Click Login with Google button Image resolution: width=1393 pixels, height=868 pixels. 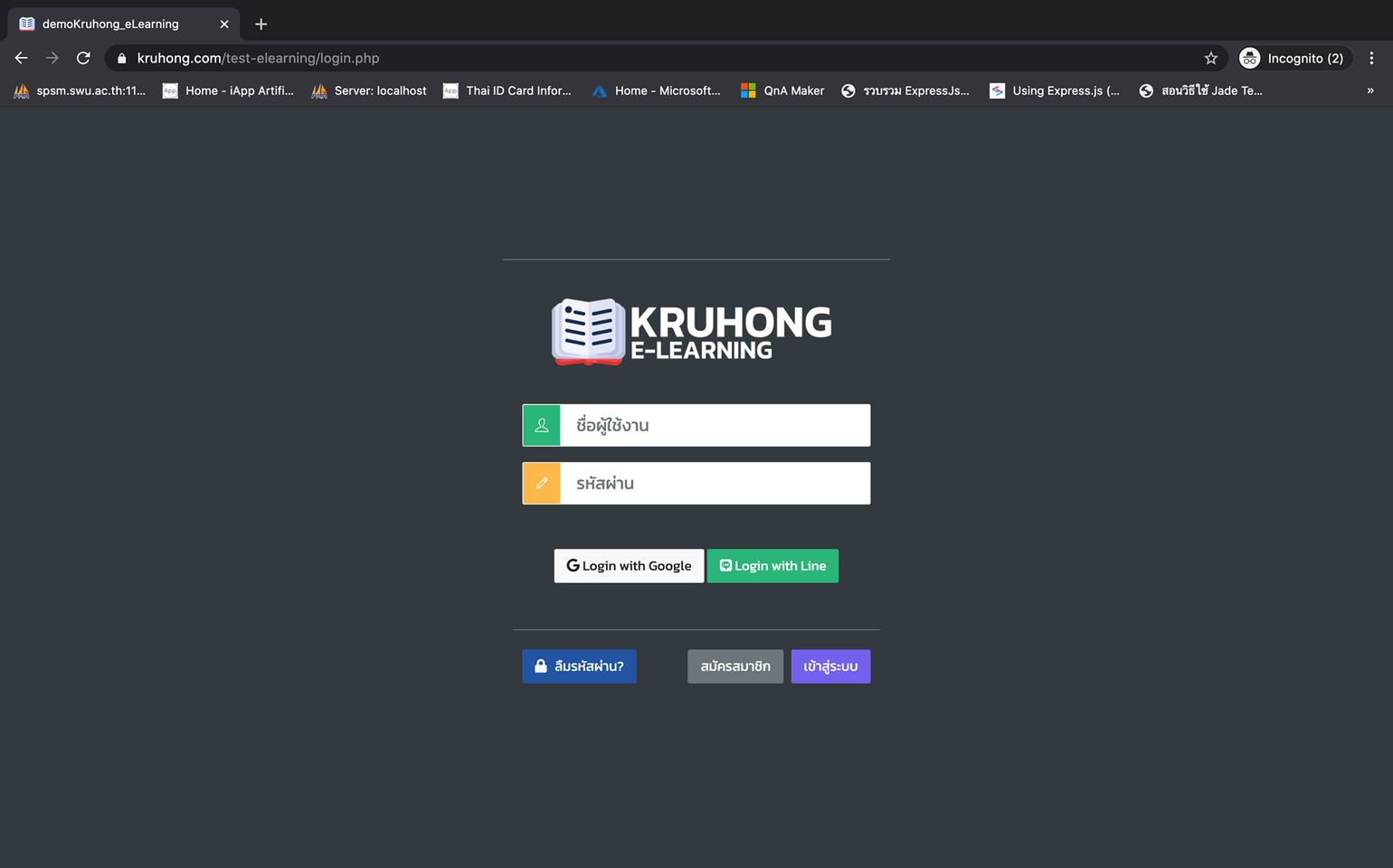pyautogui.click(x=629, y=566)
